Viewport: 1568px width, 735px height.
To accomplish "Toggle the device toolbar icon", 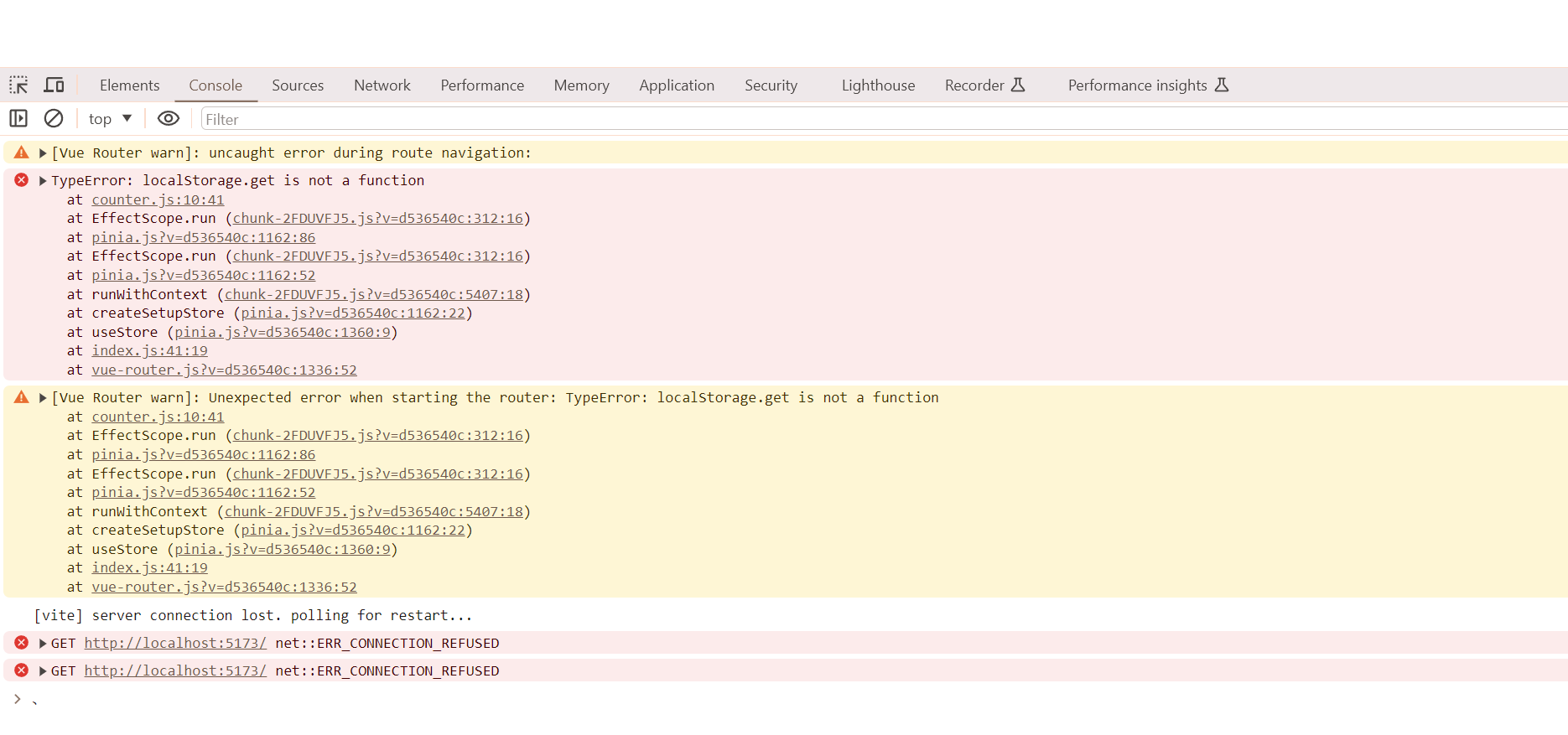I will click(54, 85).
